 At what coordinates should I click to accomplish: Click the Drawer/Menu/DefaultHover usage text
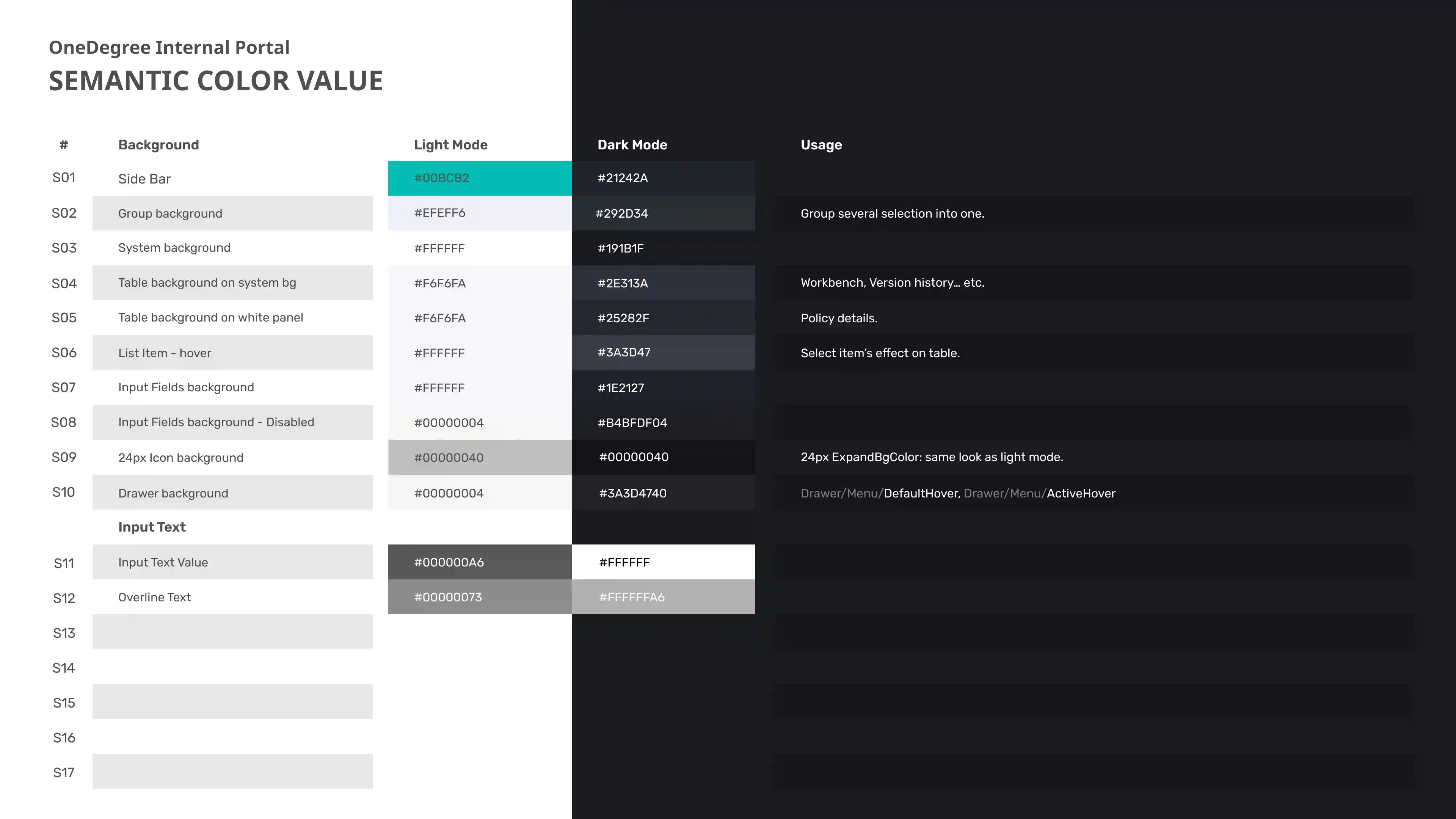point(880,493)
